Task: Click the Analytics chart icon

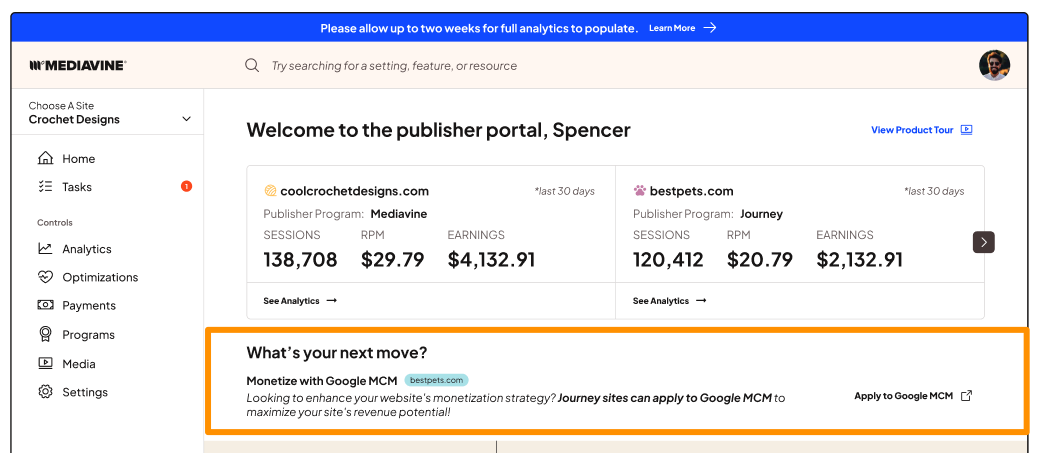Action: tap(45, 249)
